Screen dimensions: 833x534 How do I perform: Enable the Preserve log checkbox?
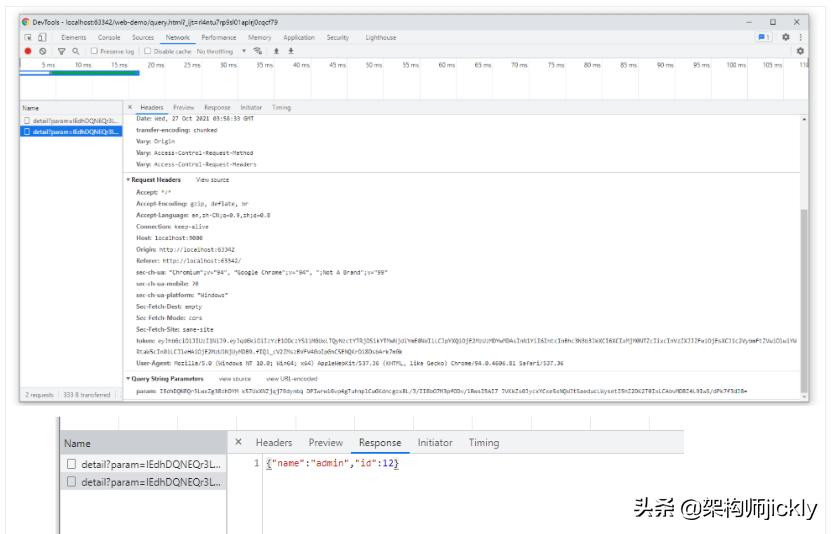click(x=94, y=51)
